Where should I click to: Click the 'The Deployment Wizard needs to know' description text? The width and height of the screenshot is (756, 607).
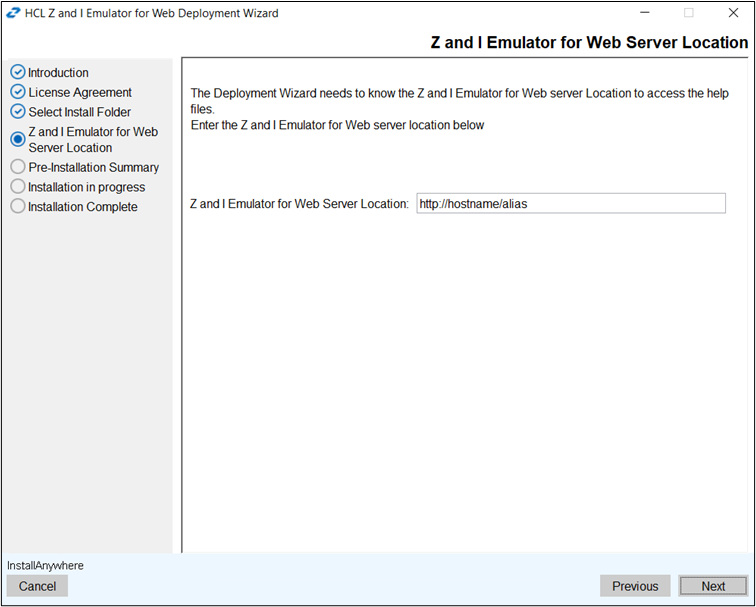[459, 101]
